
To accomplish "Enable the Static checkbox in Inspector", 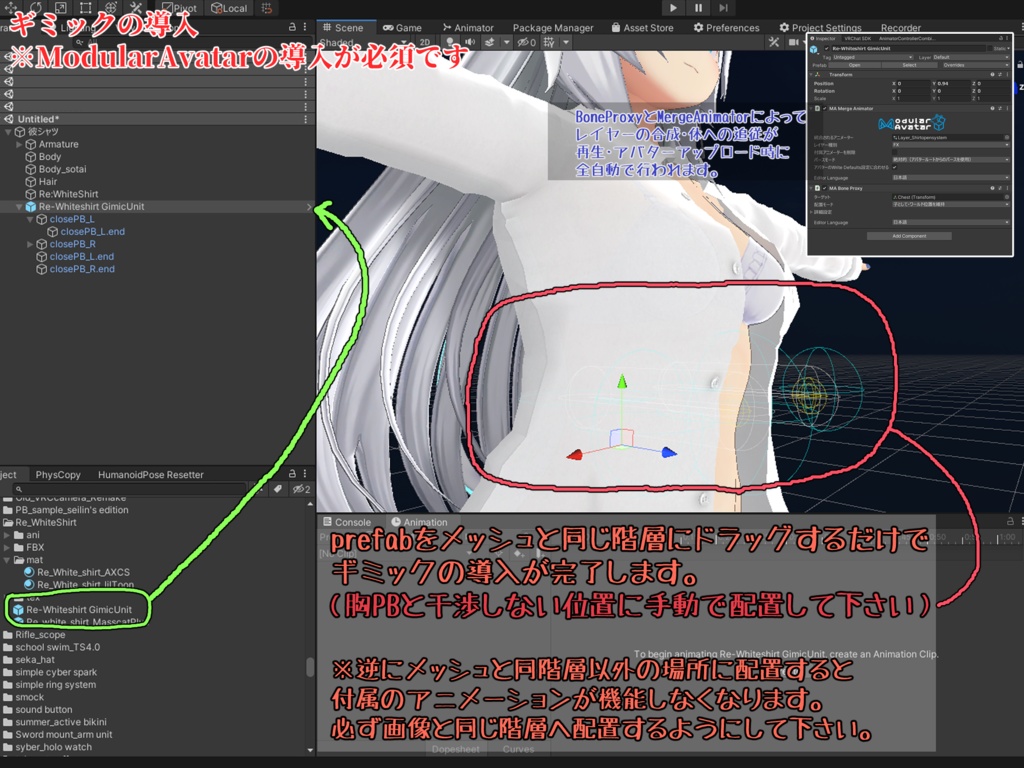I will click(x=988, y=48).
